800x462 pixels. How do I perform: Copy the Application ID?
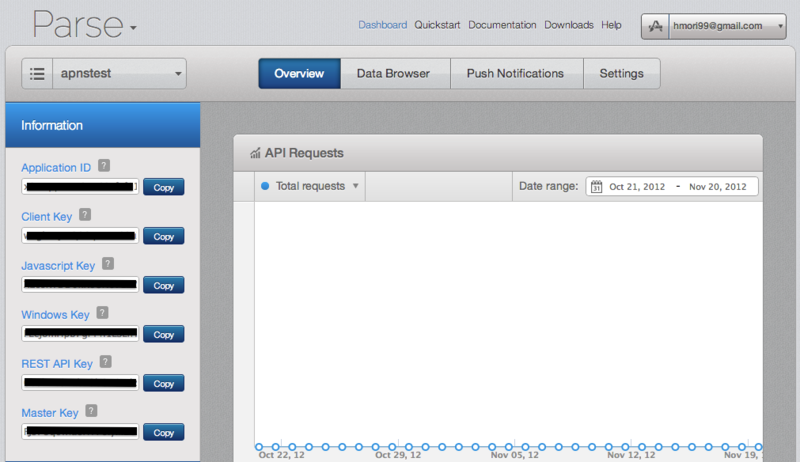click(x=163, y=187)
